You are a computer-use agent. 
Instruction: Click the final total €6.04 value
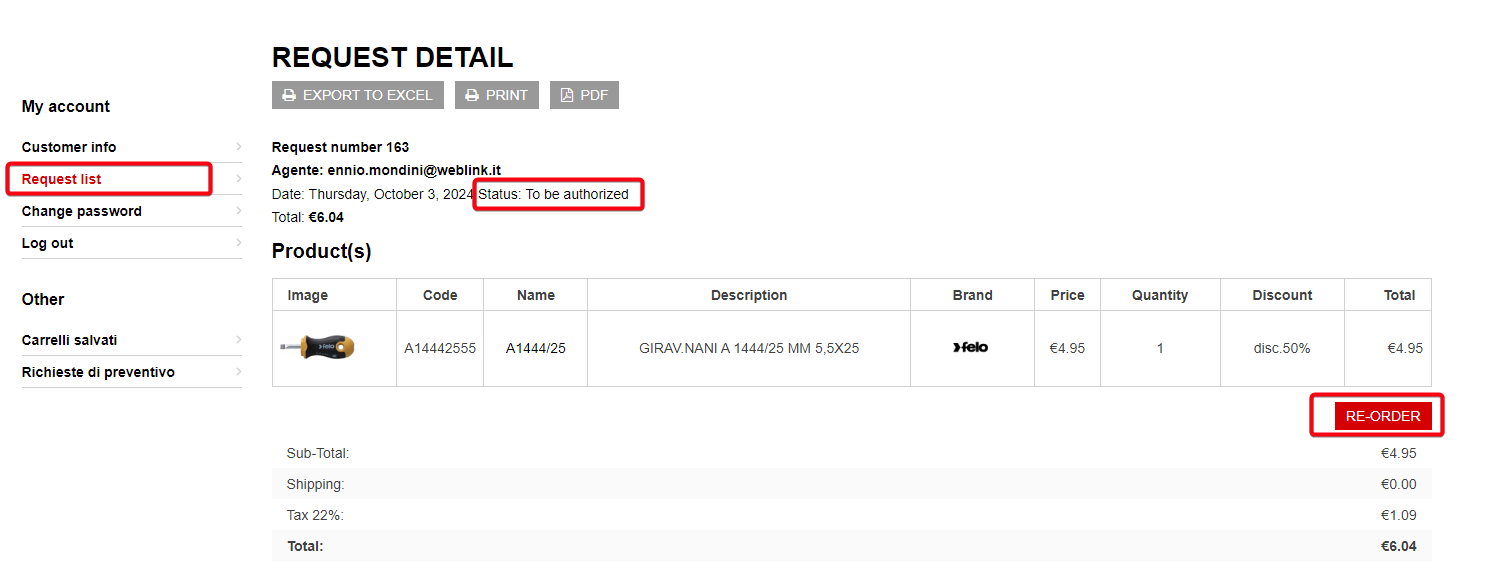pyautogui.click(x=1399, y=546)
